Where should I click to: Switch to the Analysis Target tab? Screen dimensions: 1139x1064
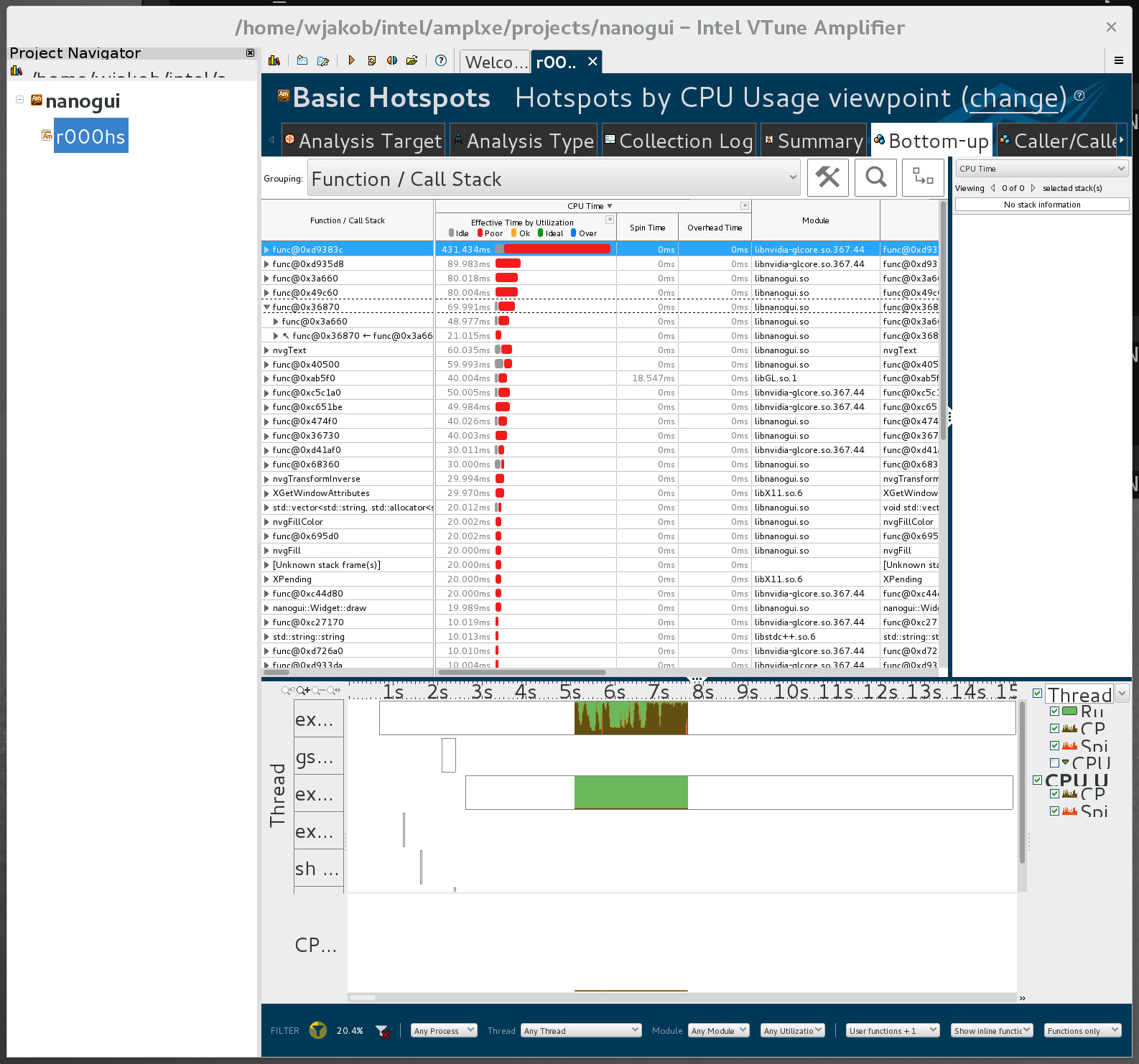point(363,141)
